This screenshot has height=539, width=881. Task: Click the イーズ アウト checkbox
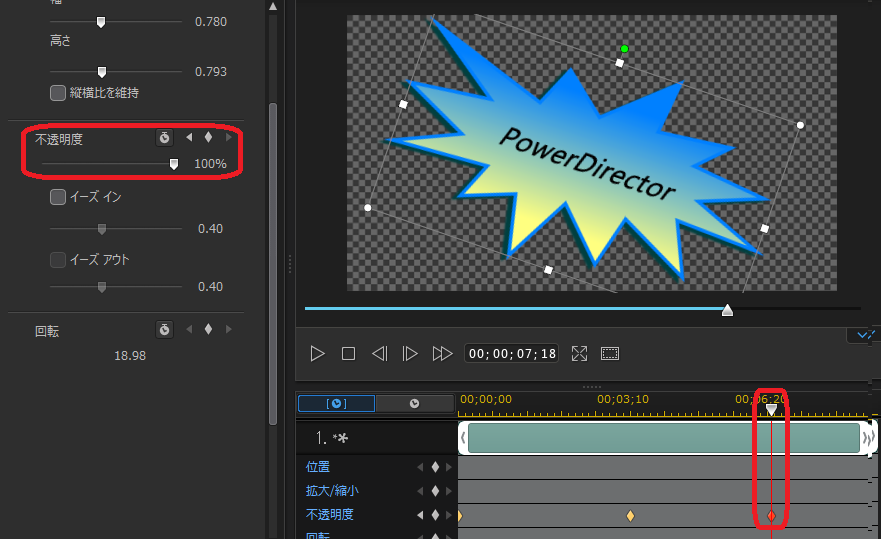[58, 260]
